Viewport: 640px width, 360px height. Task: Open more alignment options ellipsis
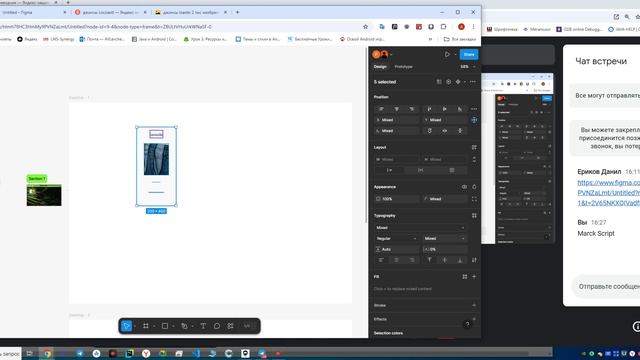[474, 109]
